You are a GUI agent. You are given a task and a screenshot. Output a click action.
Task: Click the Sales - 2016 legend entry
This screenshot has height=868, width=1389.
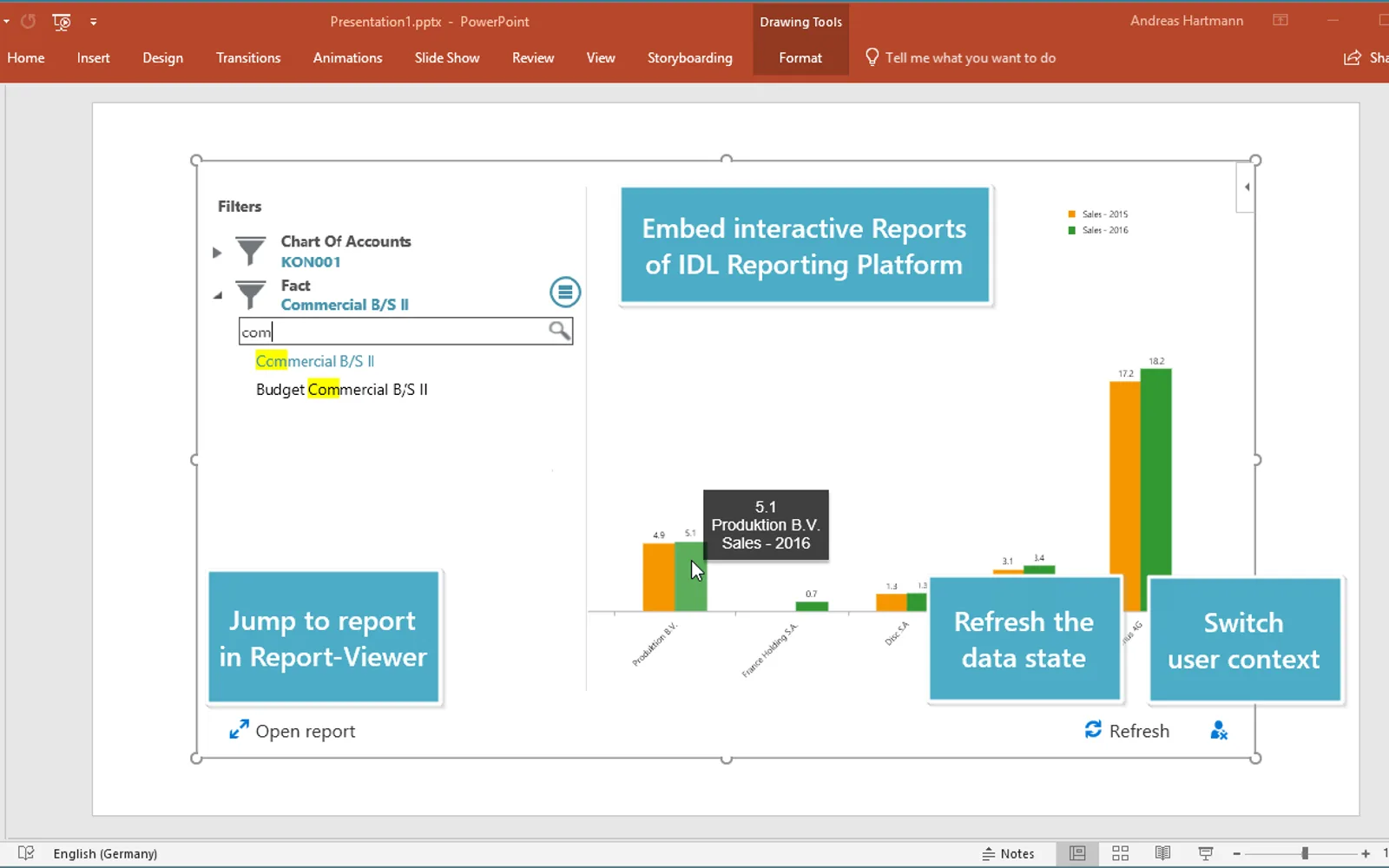1098,231
